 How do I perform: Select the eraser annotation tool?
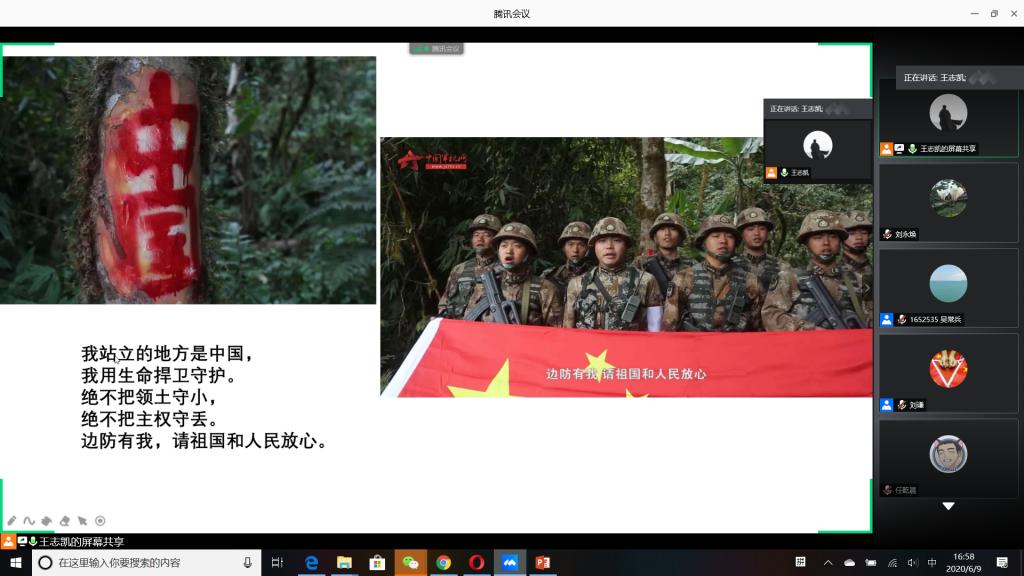65,521
